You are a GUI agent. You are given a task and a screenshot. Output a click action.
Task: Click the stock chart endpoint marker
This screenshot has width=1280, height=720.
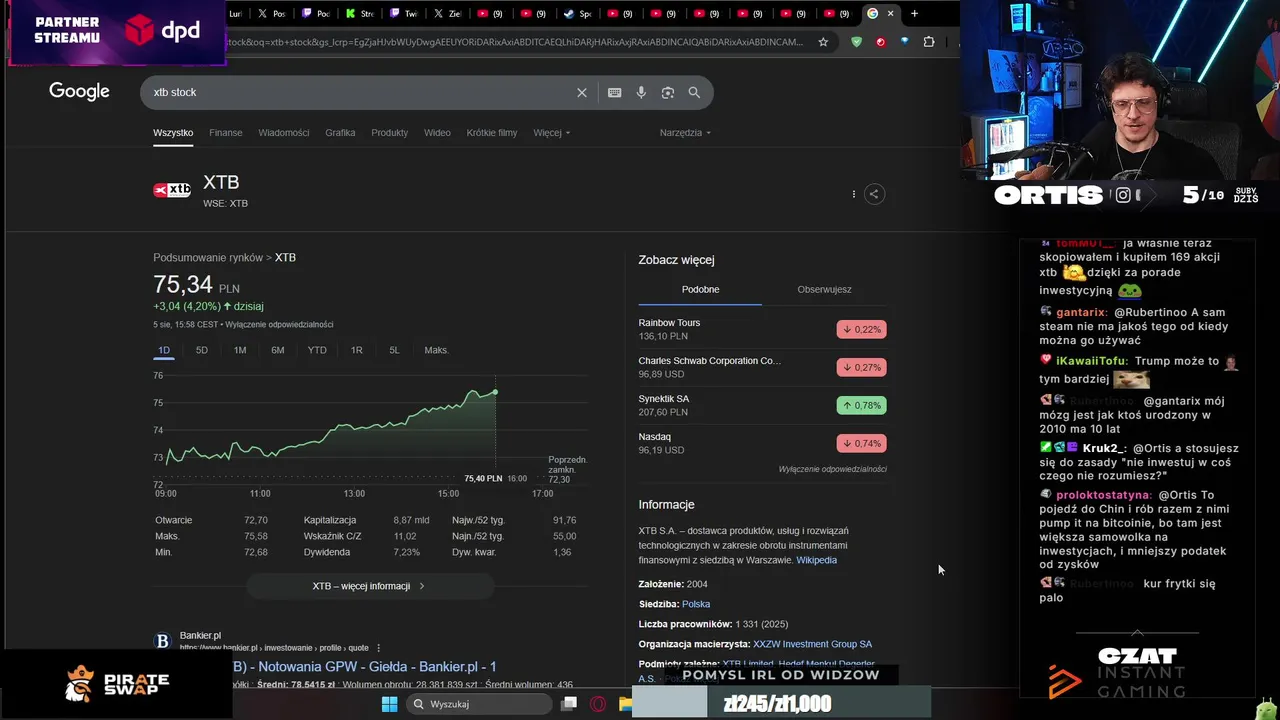click(495, 392)
